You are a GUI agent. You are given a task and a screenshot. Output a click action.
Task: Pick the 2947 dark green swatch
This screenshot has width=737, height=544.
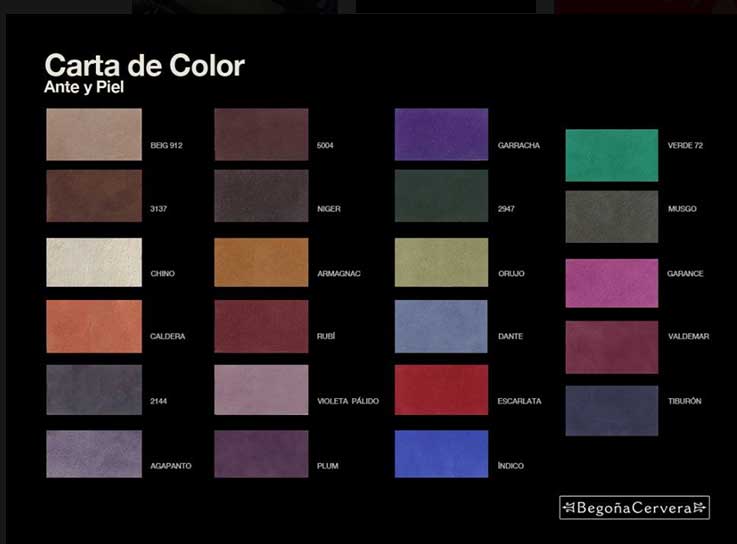pyautogui.click(x=441, y=196)
